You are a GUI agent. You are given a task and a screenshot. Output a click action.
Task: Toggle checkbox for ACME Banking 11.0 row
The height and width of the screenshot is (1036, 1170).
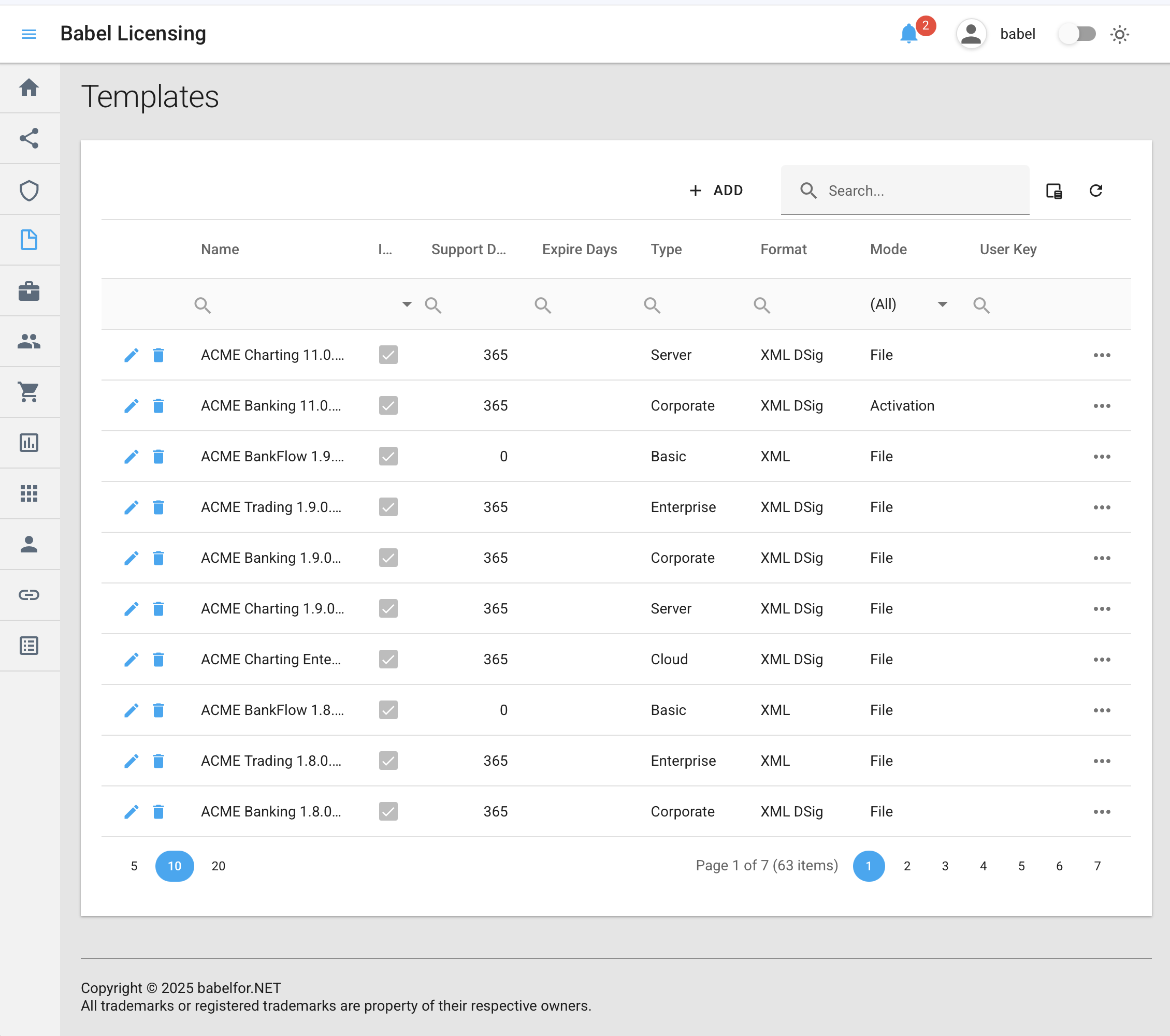388,405
